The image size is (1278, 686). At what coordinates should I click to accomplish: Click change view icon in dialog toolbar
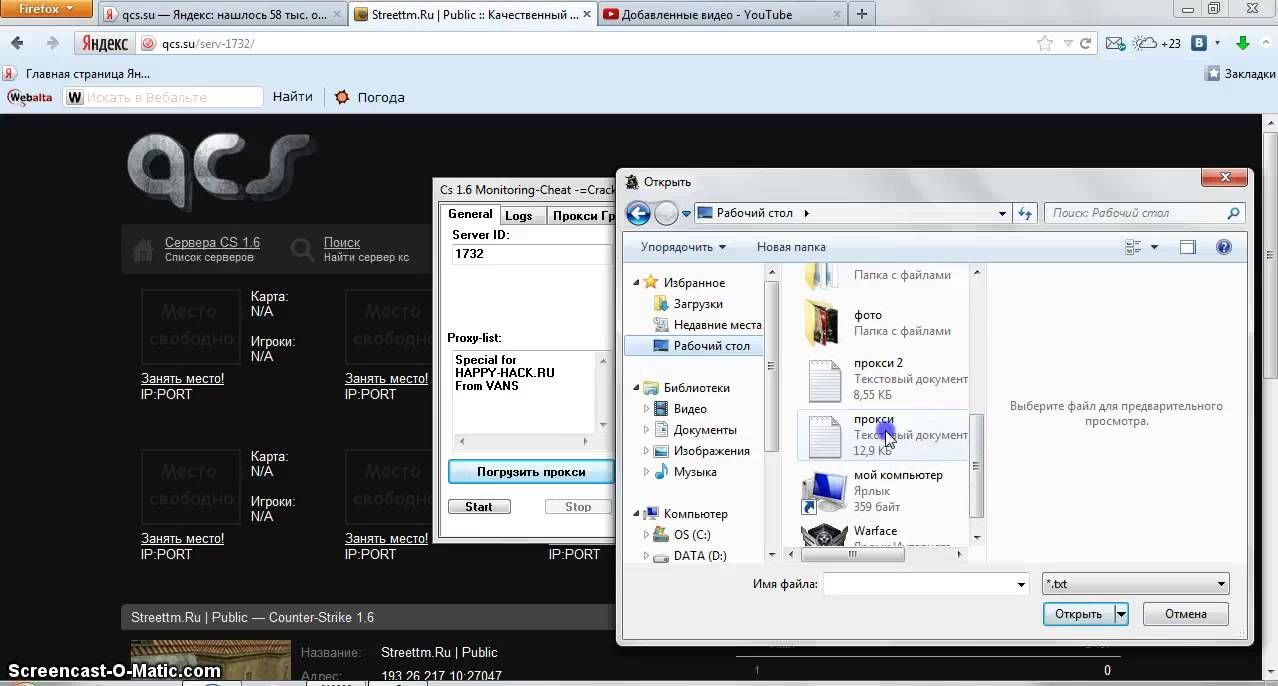point(1133,247)
